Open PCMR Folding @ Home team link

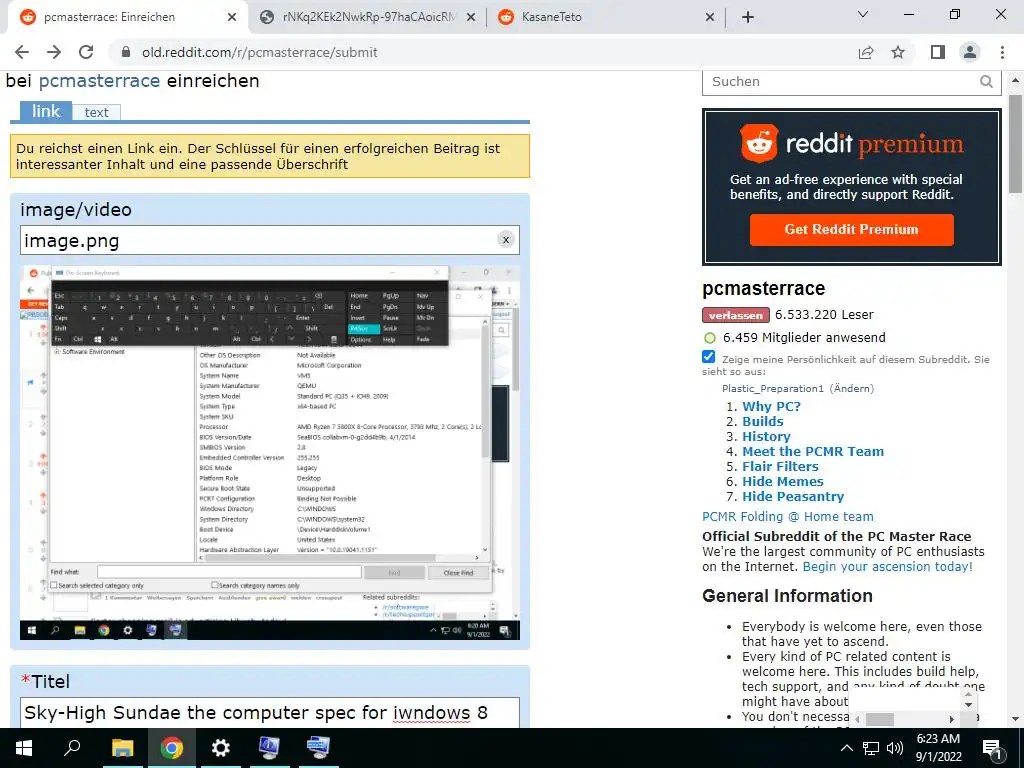(788, 517)
